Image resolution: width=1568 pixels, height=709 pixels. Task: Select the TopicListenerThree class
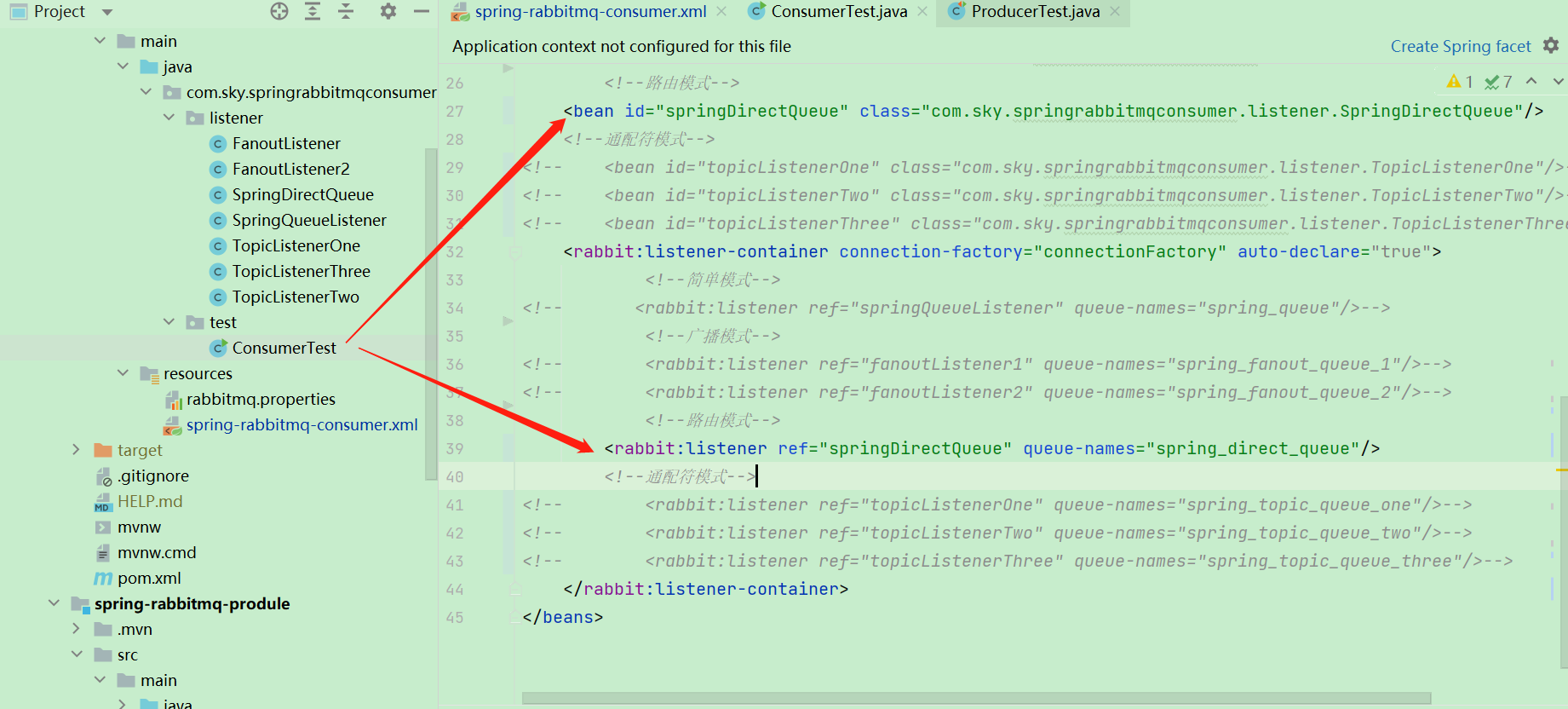302,271
